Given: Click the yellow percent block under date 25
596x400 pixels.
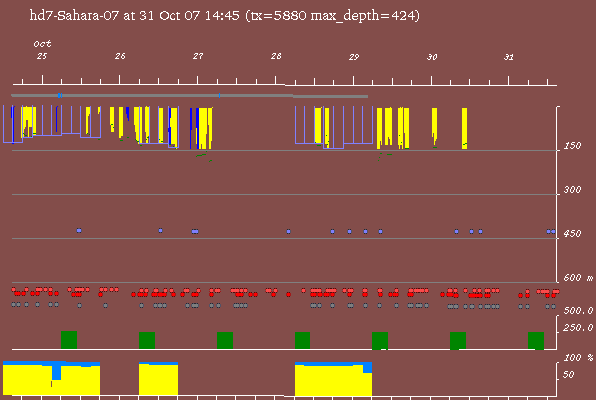Looking at the screenshot, I should point(51,380).
